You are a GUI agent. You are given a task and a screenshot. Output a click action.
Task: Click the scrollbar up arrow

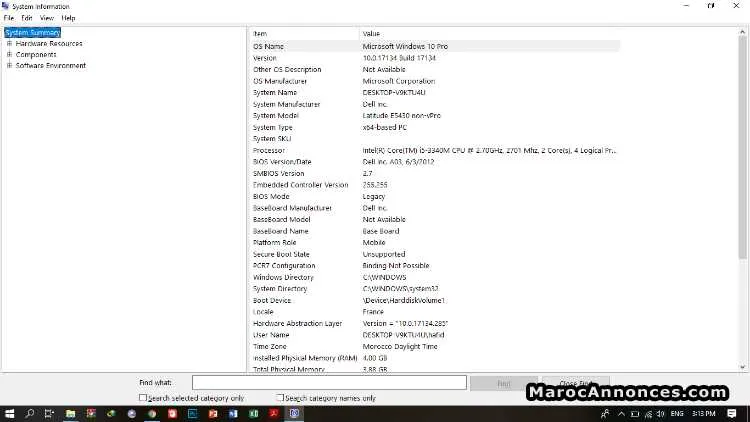[742, 32]
